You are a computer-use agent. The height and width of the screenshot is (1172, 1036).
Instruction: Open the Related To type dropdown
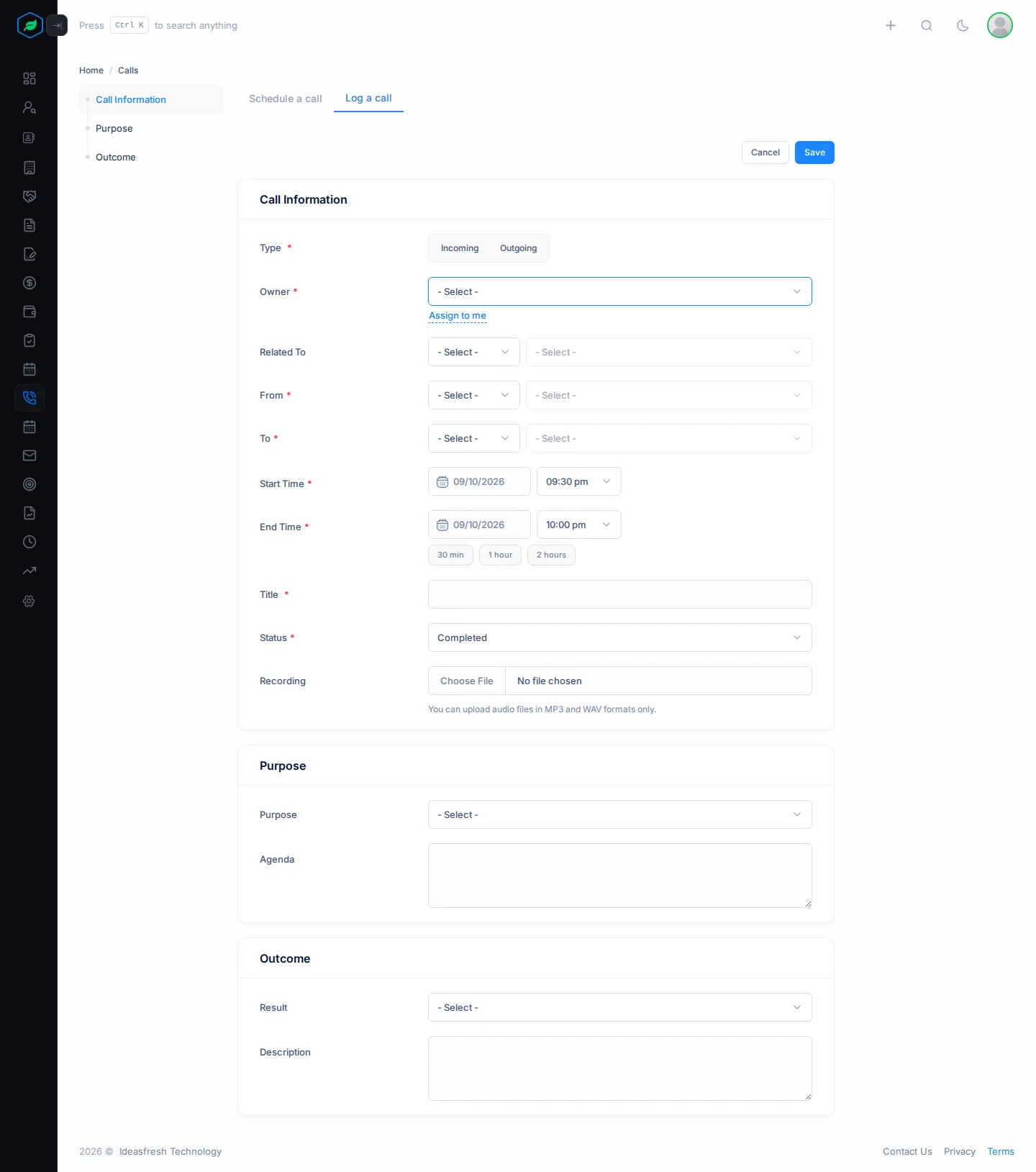(x=474, y=352)
